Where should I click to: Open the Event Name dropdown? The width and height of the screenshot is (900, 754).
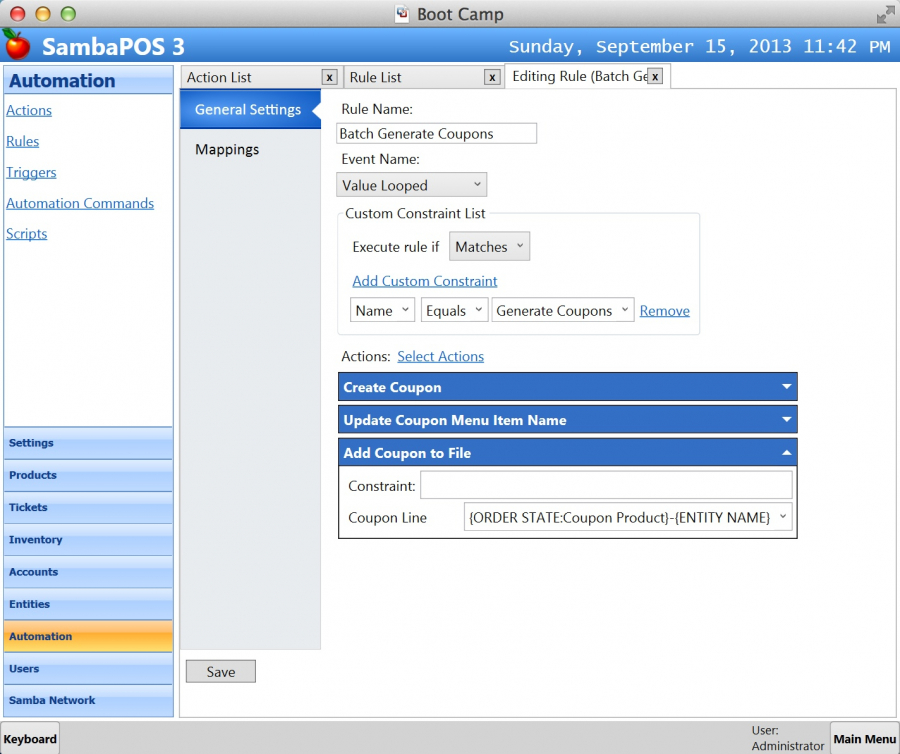pyautogui.click(x=412, y=185)
